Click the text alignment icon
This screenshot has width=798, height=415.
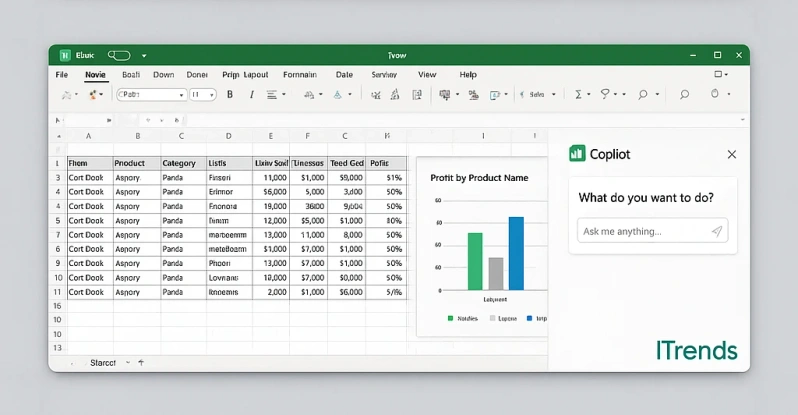click(x=272, y=95)
